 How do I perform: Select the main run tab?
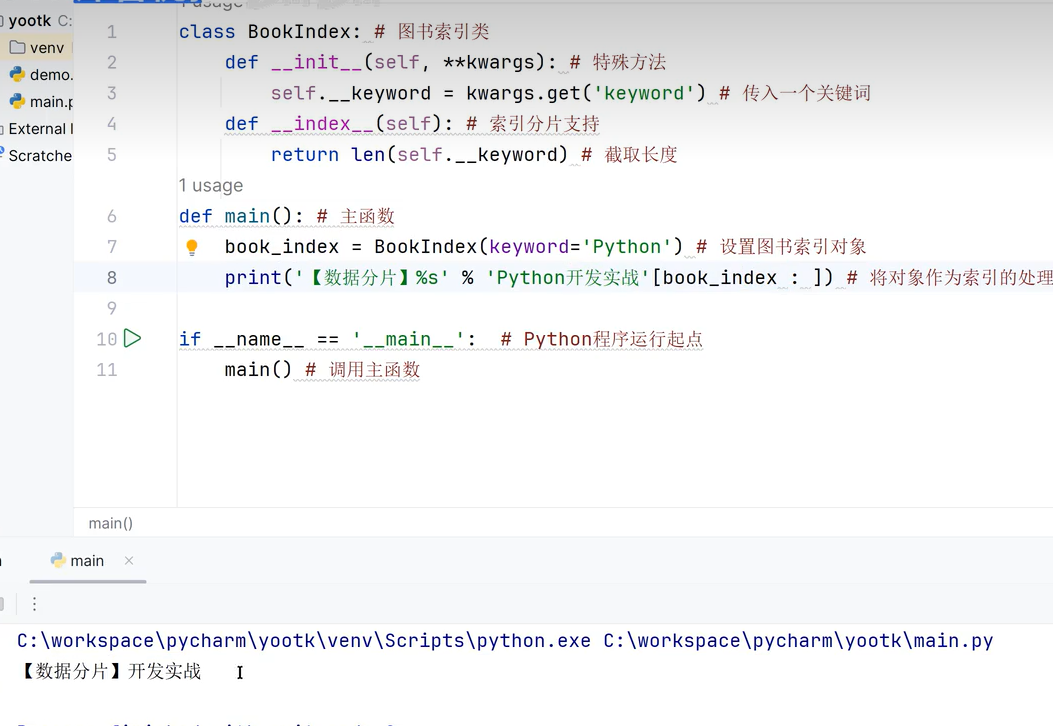[87, 561]
